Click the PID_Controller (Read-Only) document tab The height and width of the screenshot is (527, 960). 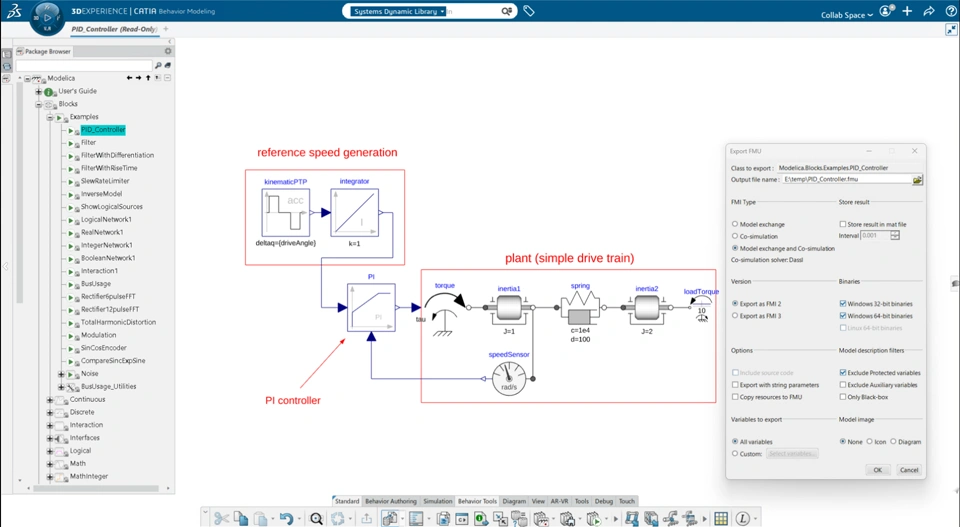click(114, 29)
